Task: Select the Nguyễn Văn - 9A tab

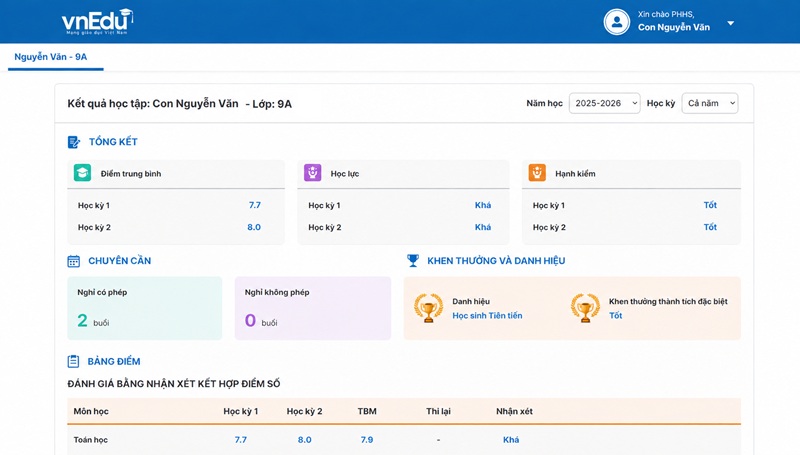Action: click(x=51, y=57)
